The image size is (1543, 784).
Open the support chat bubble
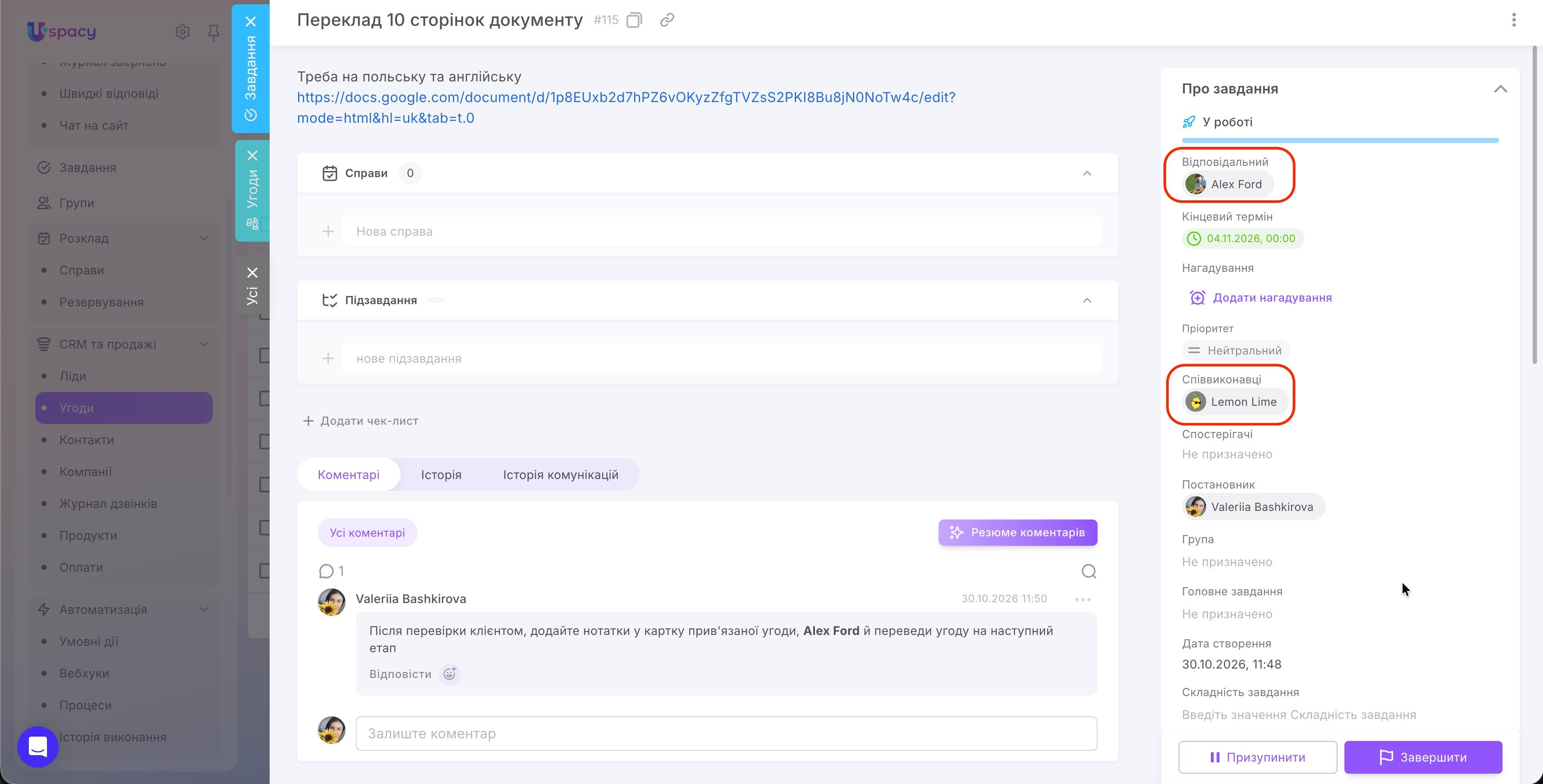(x=38, y=747)
